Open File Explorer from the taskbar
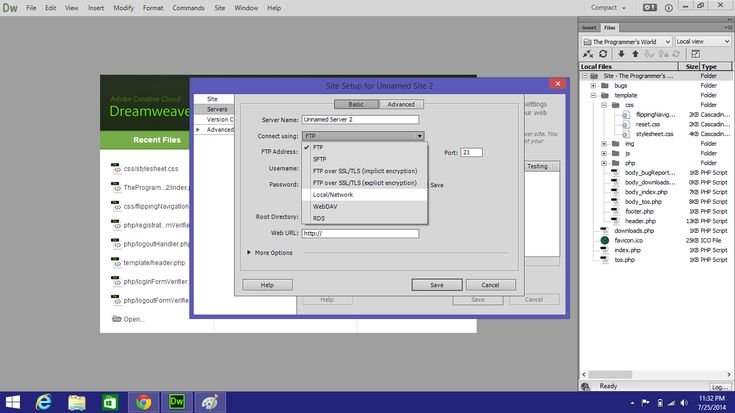 point(77,402)
